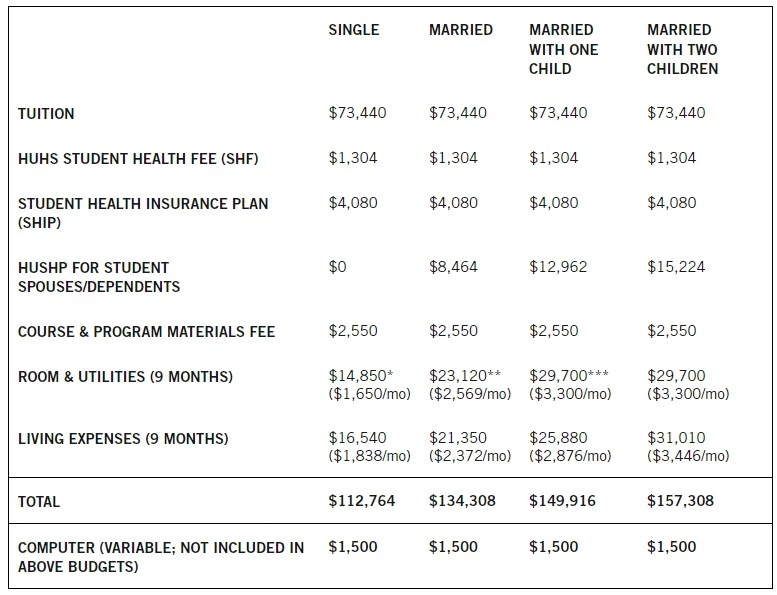Click the $31,010 living expenses value
The height and width of the screenshot is (595, 777).
[676, 437]
